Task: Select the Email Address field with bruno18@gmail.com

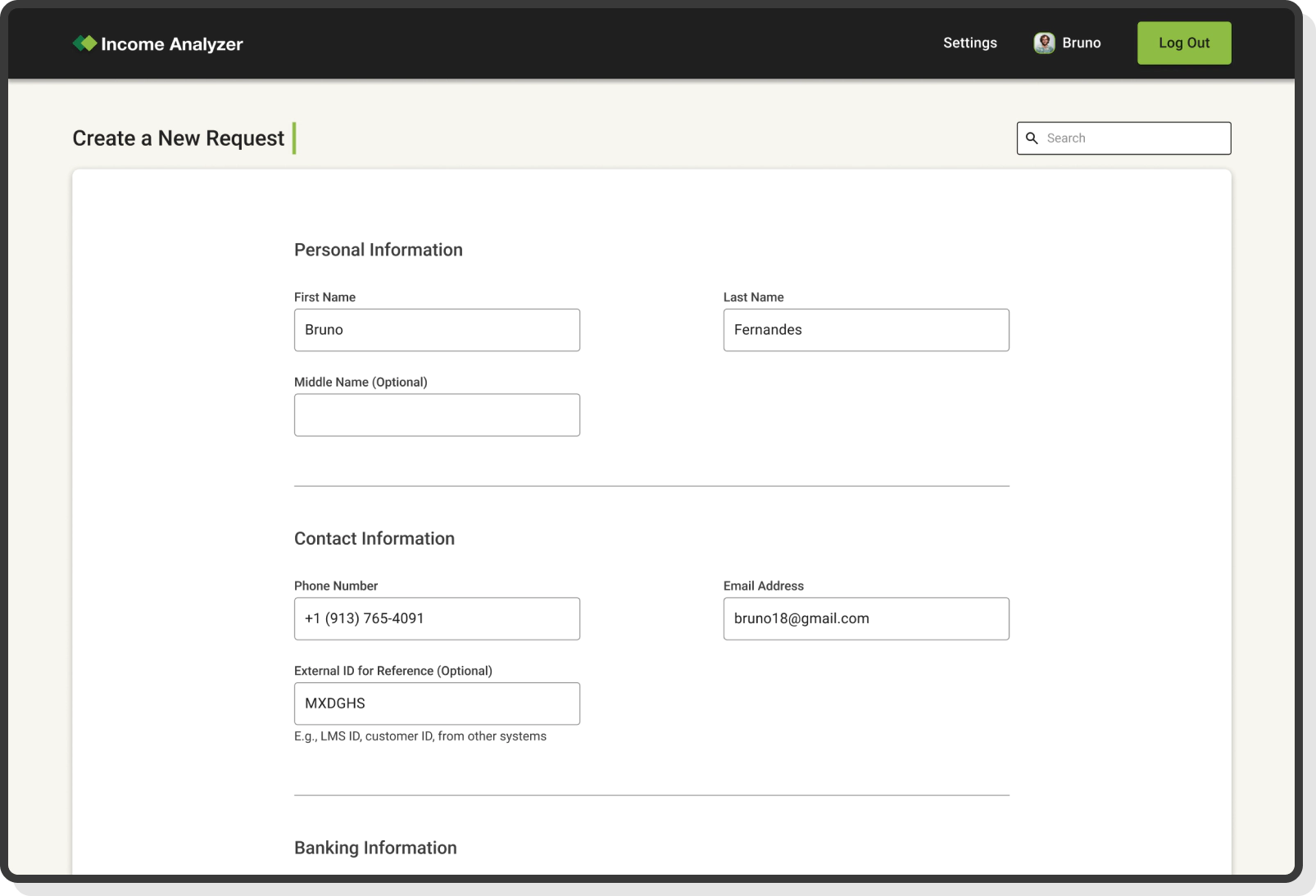Action: coord(866,618)
